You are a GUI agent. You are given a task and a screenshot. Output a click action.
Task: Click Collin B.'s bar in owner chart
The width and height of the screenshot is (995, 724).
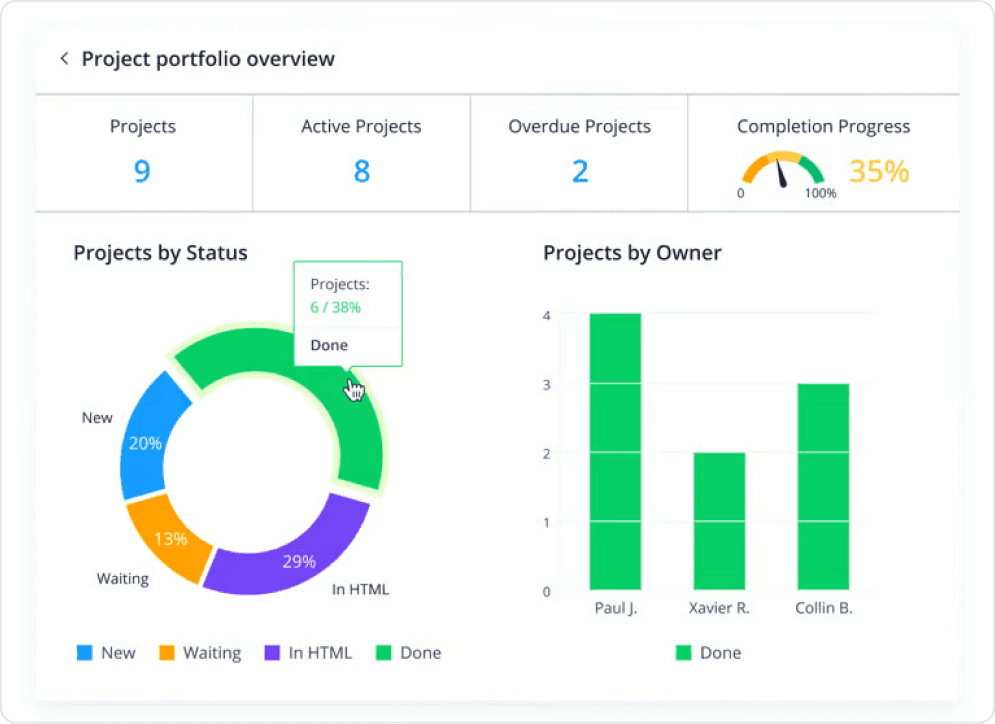pyautogui.click(x=823, y=486)
